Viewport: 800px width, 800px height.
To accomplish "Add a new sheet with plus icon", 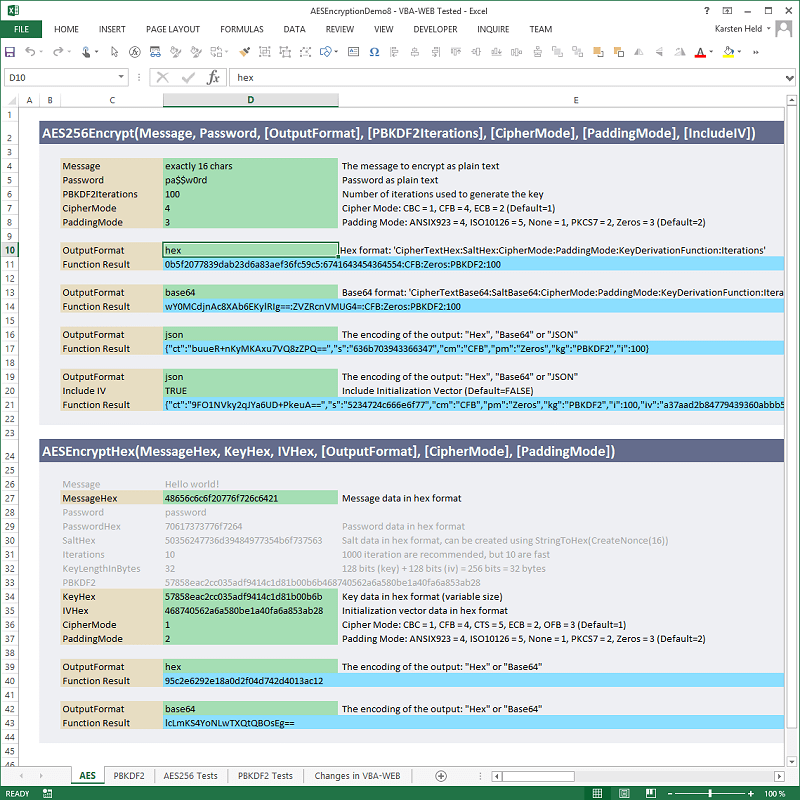I will pyautogui.click(x=441, y=775).
